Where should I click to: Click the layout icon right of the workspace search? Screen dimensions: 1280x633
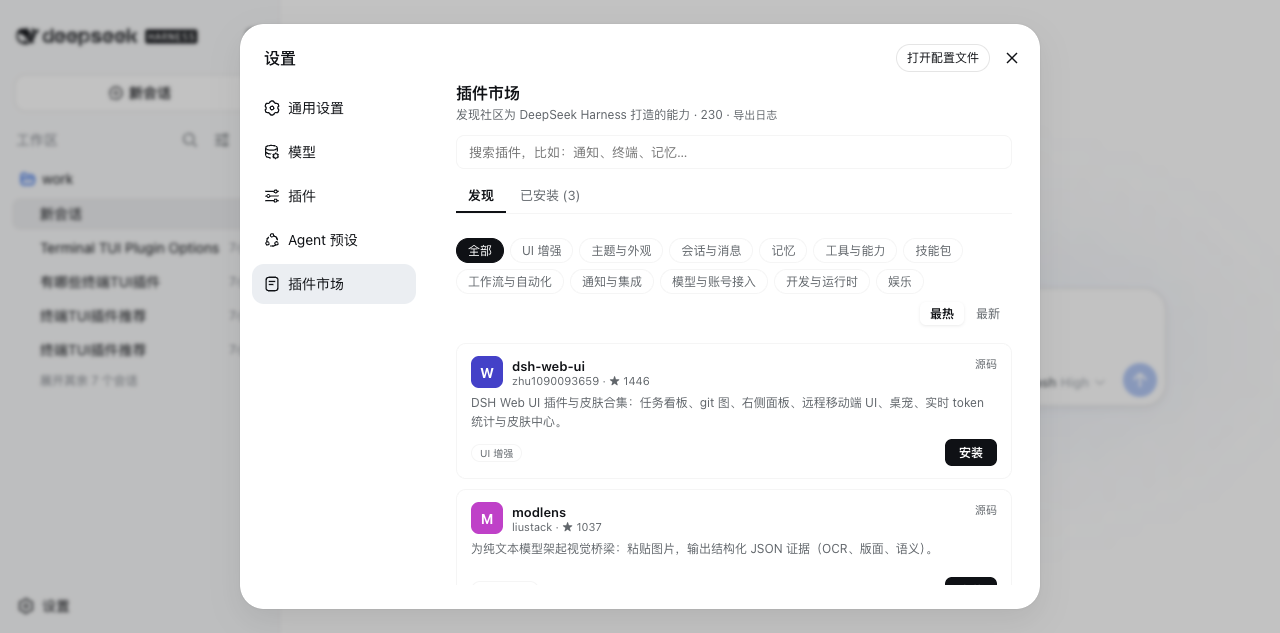pos(222,140)
